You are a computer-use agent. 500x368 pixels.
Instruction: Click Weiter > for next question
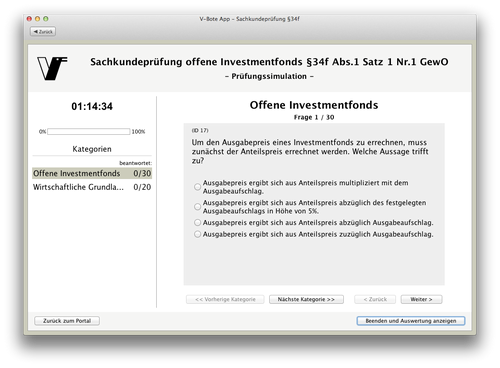[x=421, y=299]
